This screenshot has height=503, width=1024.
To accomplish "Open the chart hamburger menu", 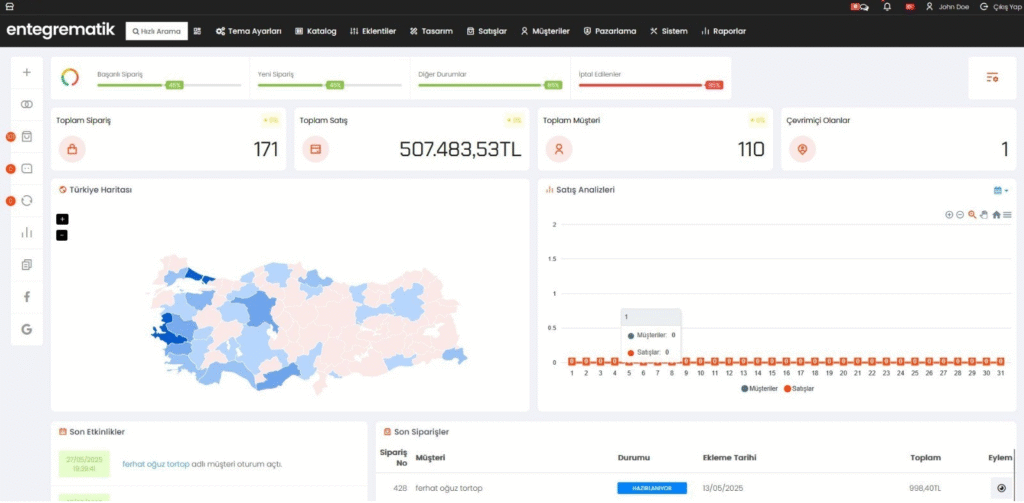I will tap(1007, 215).
